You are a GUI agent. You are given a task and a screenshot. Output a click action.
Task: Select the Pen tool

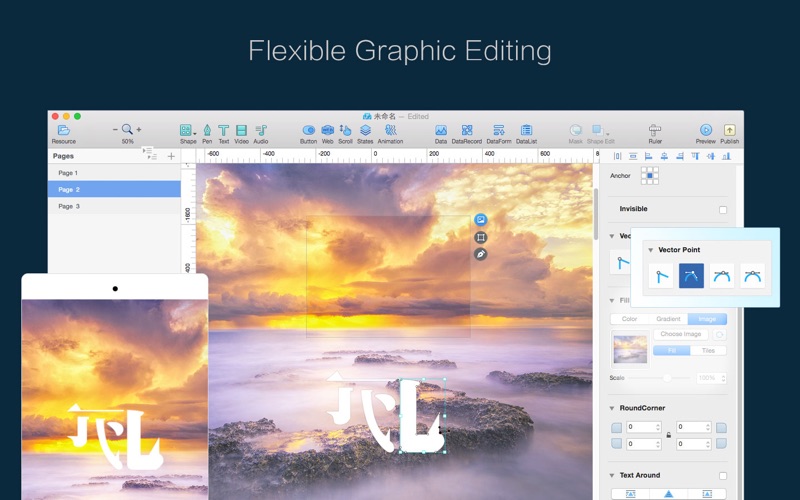tap(207, 134)
